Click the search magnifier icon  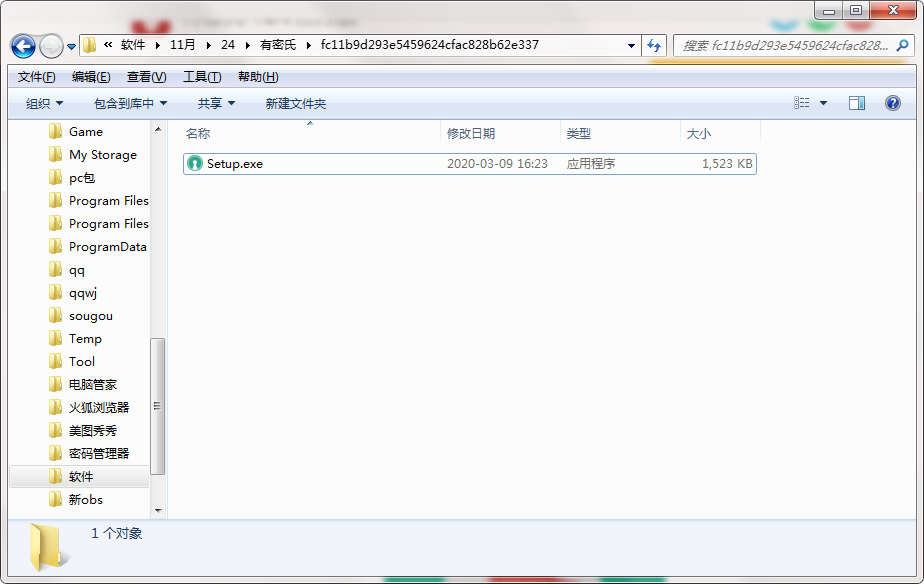(902, 45)
